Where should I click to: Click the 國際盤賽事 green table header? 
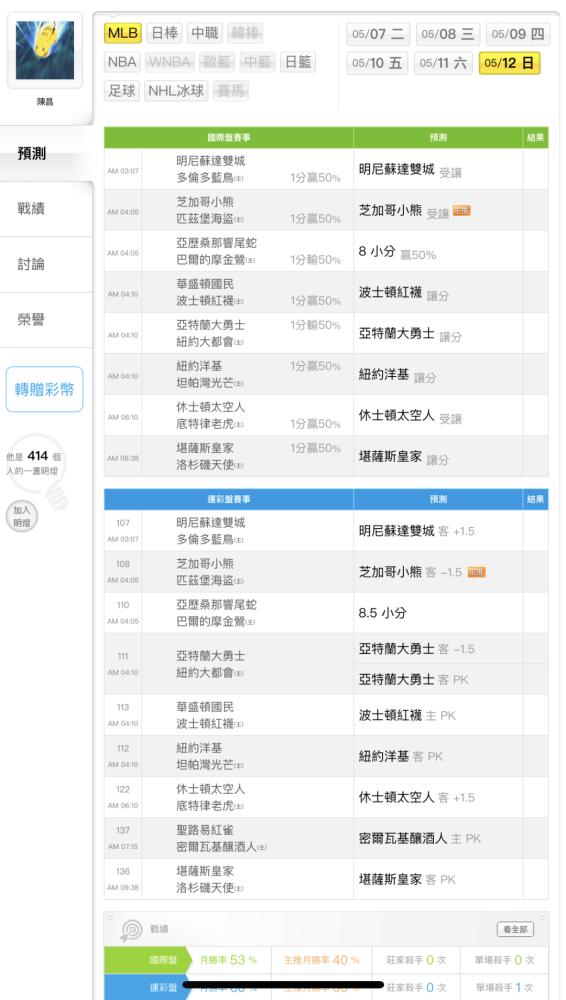click(x=228, y=138)
